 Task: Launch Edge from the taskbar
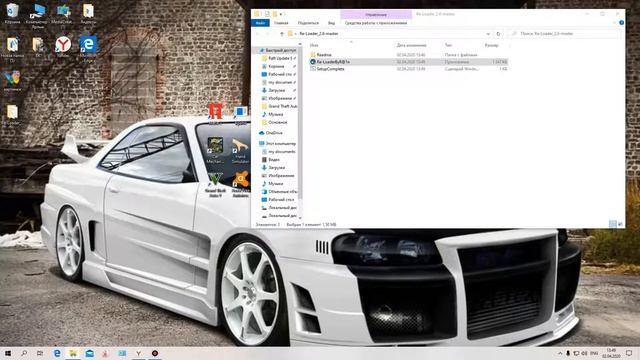click(x=57, y=353)
